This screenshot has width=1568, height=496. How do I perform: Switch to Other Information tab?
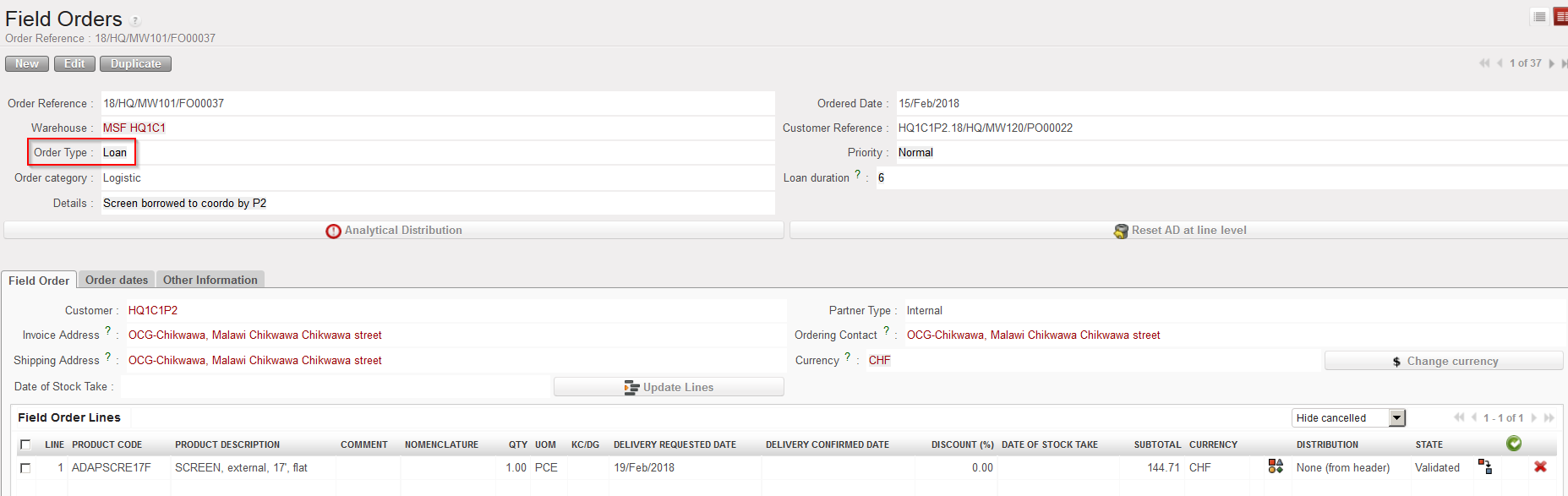210,280
